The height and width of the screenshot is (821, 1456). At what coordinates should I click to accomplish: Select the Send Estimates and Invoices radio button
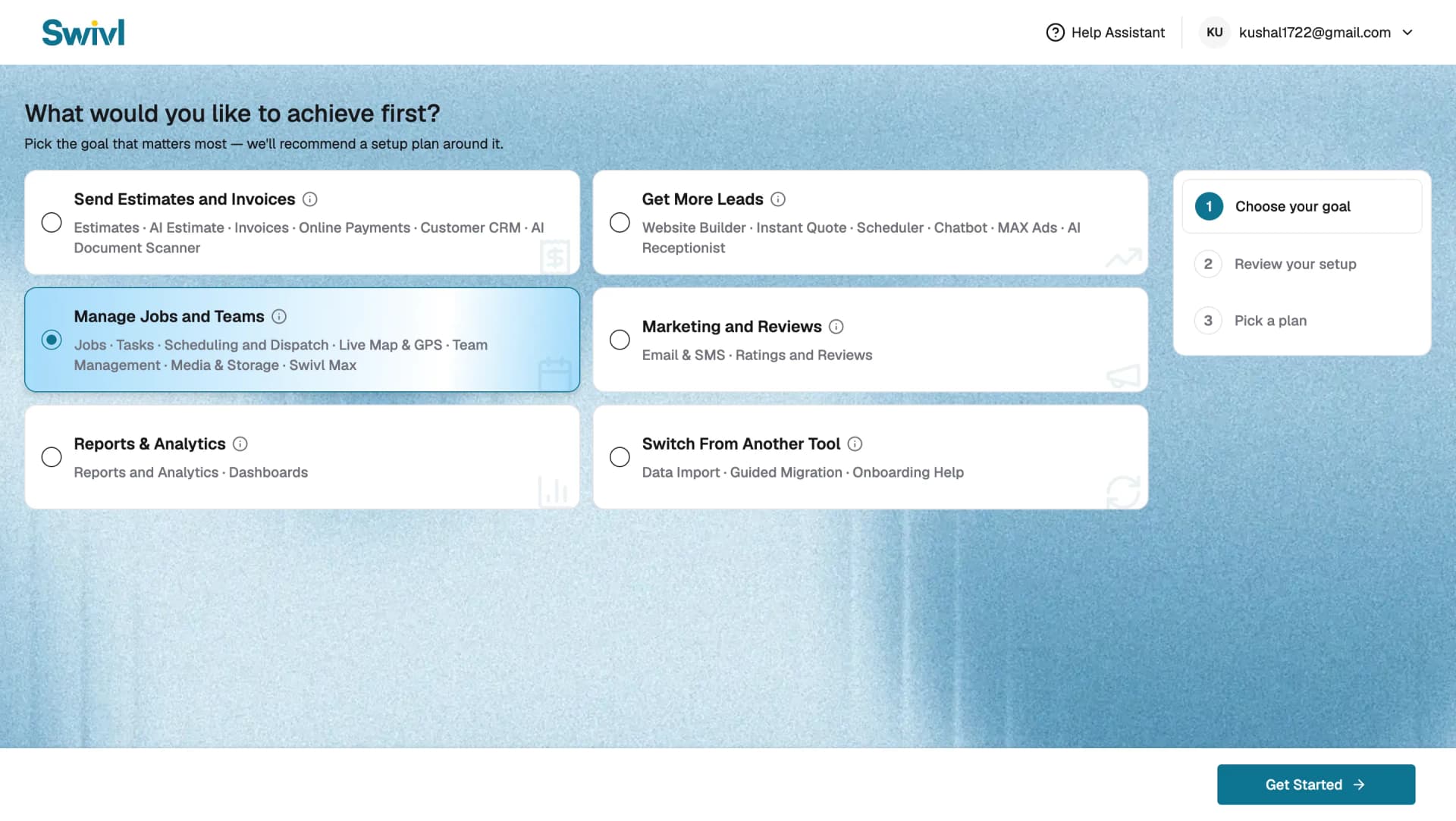click(x=52, y=222)
